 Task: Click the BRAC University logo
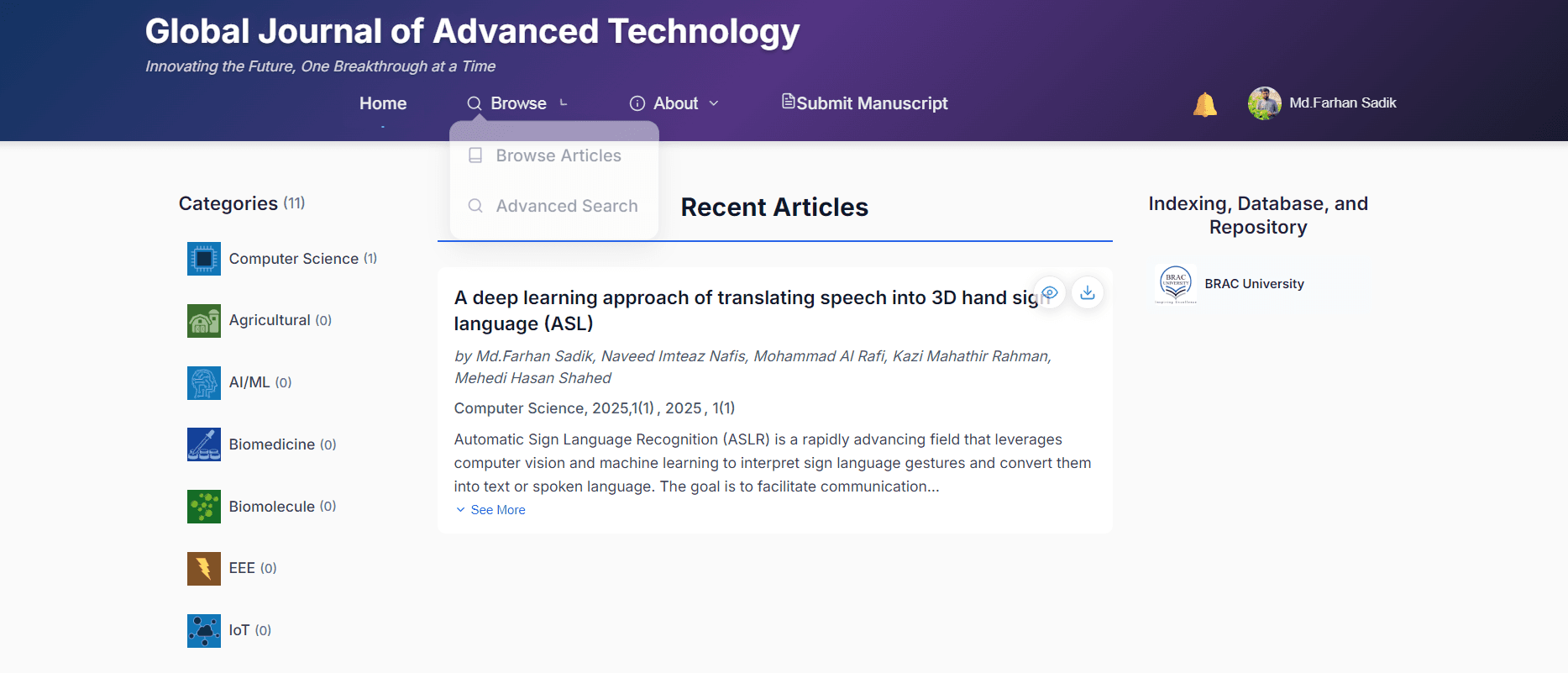(1176, 284)
